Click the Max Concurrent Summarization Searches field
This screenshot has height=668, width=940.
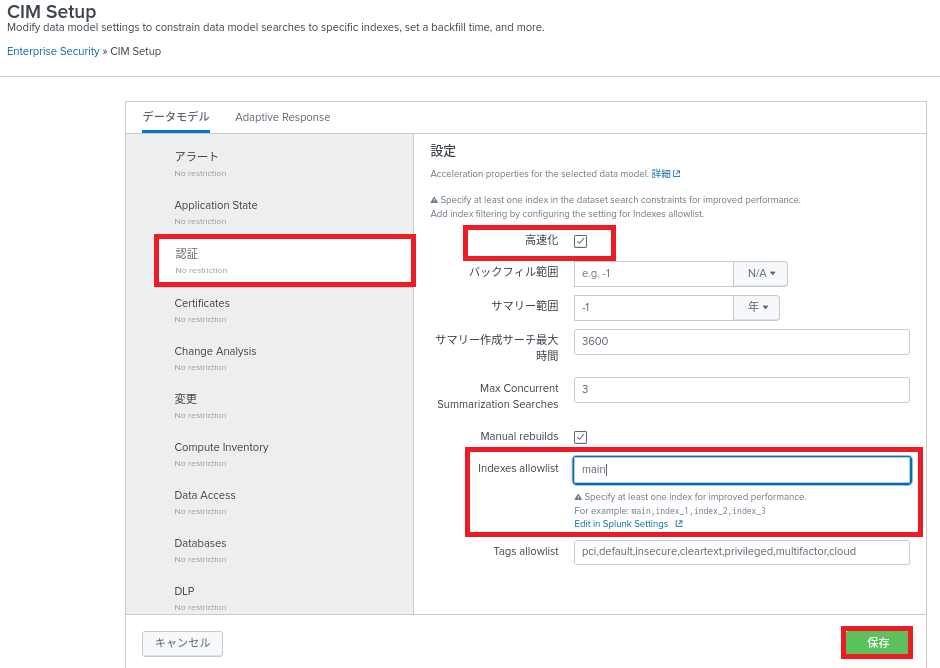(x=741, y=389)
